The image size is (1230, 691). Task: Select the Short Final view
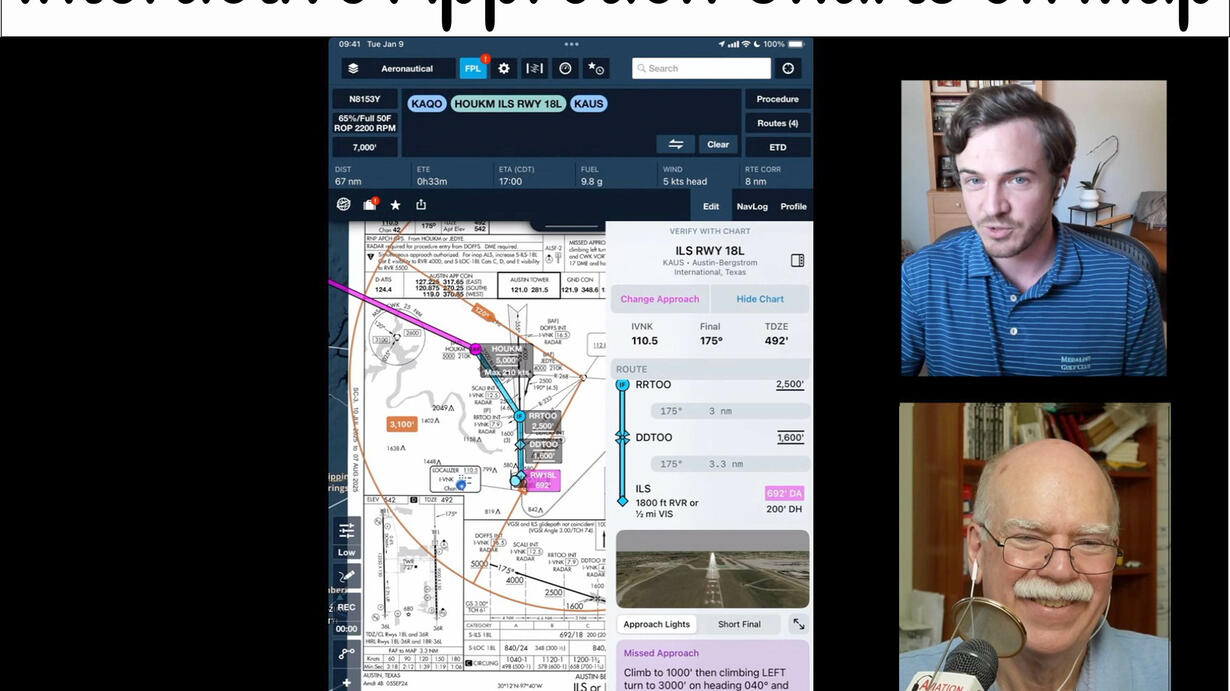click(x=738, y=624)
